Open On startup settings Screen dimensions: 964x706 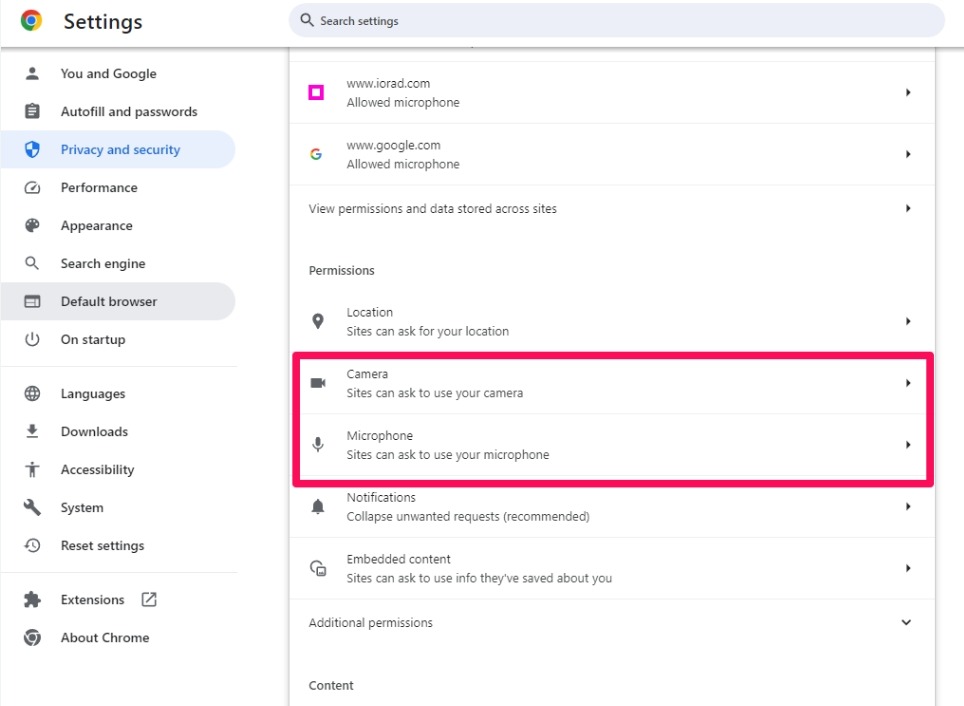click(92, 339)
